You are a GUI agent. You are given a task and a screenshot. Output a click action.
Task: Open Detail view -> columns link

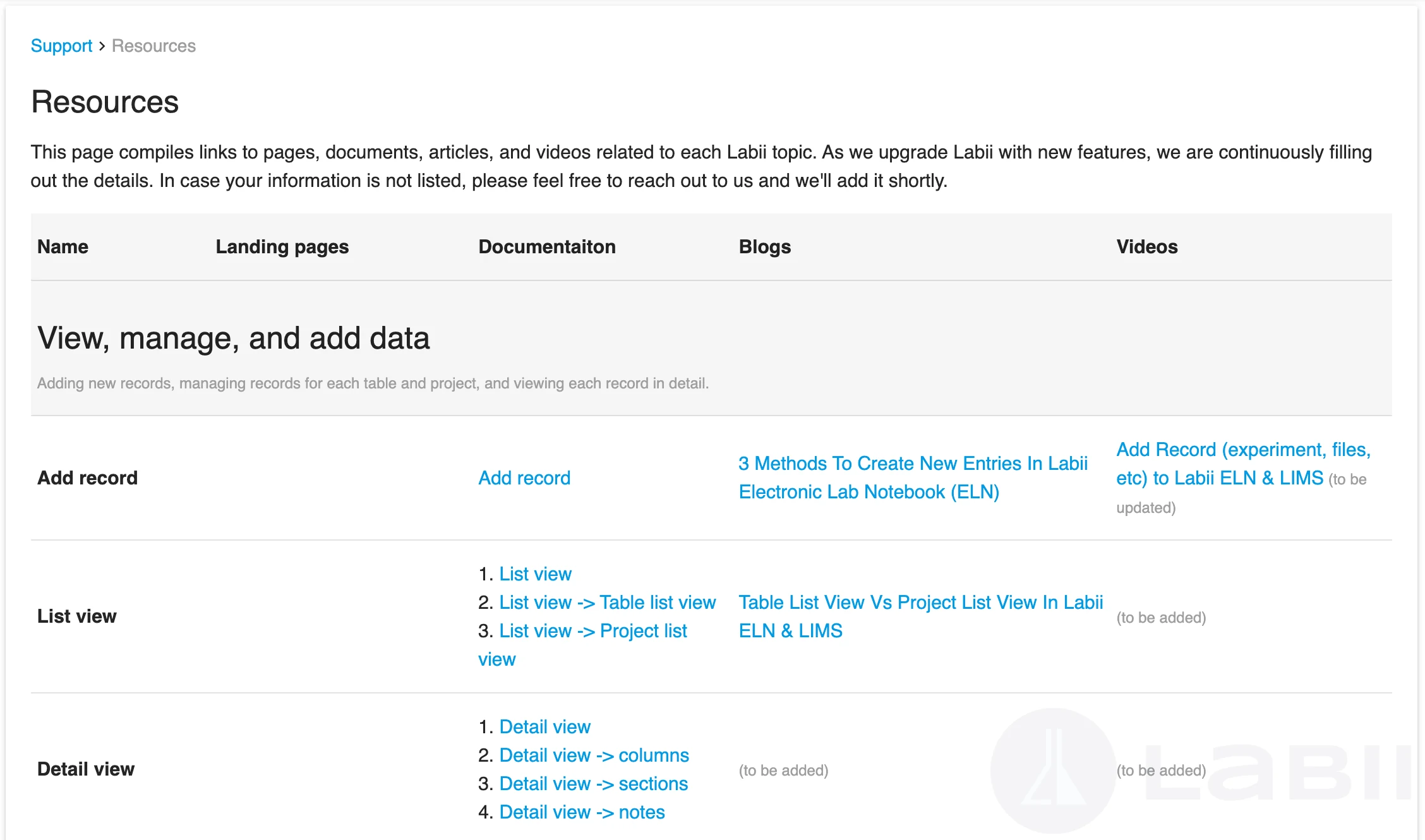coord(594,755)
